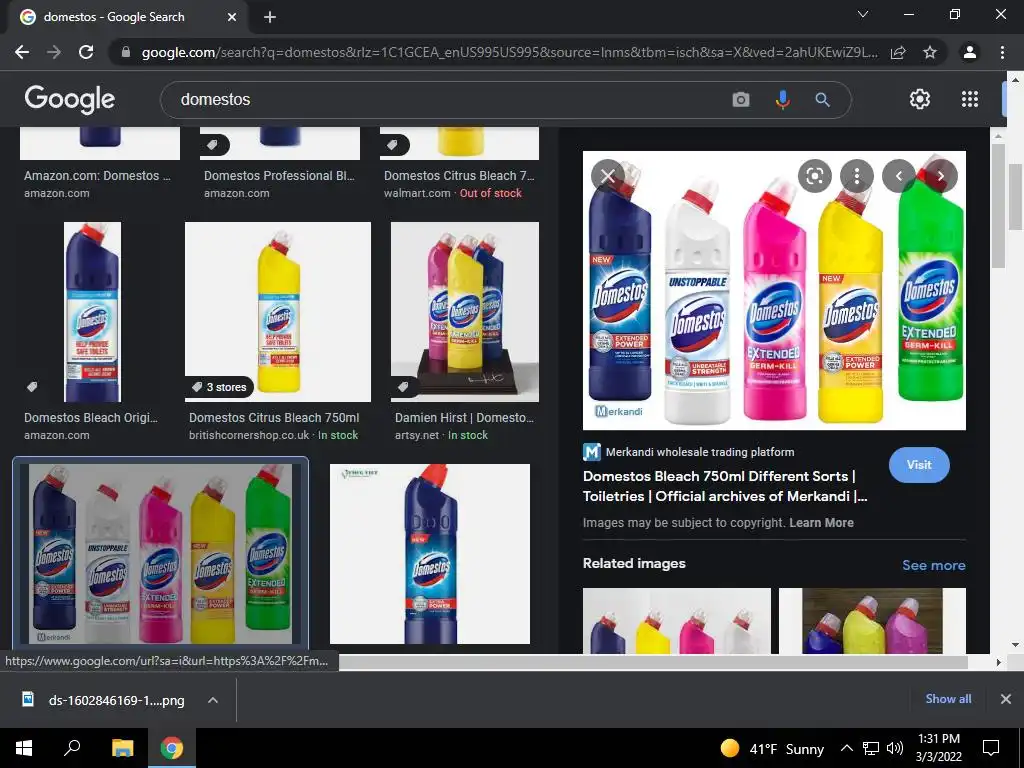The width and height of the screenshot is (1024, 768).
Task: Visit the Merkandi source page
Action: [x=919, y=465]
